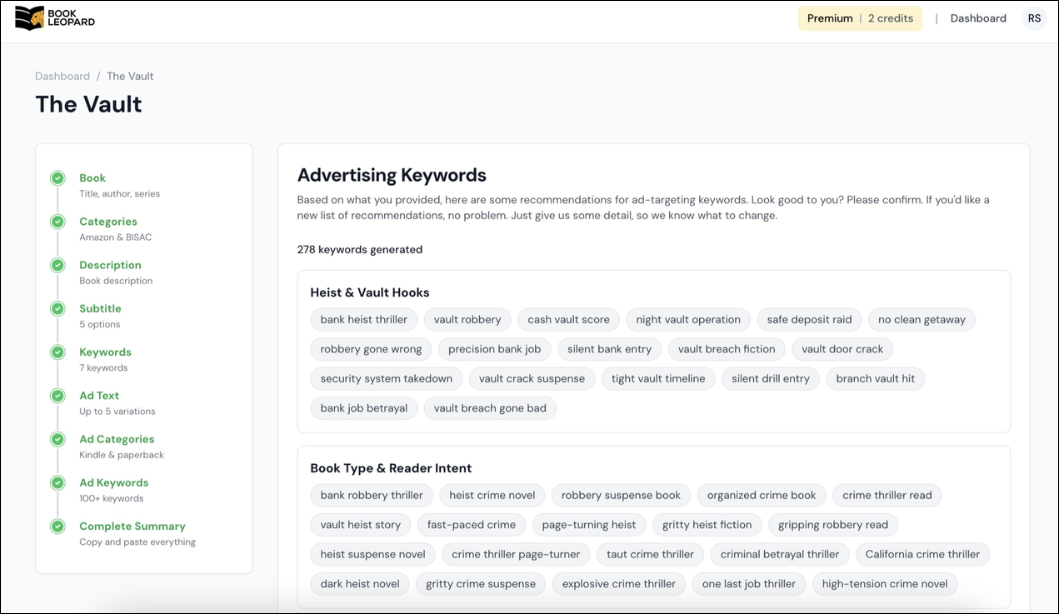
Task: Click the Dashboard breadcrumb link
Action: (x=62, y=76)
